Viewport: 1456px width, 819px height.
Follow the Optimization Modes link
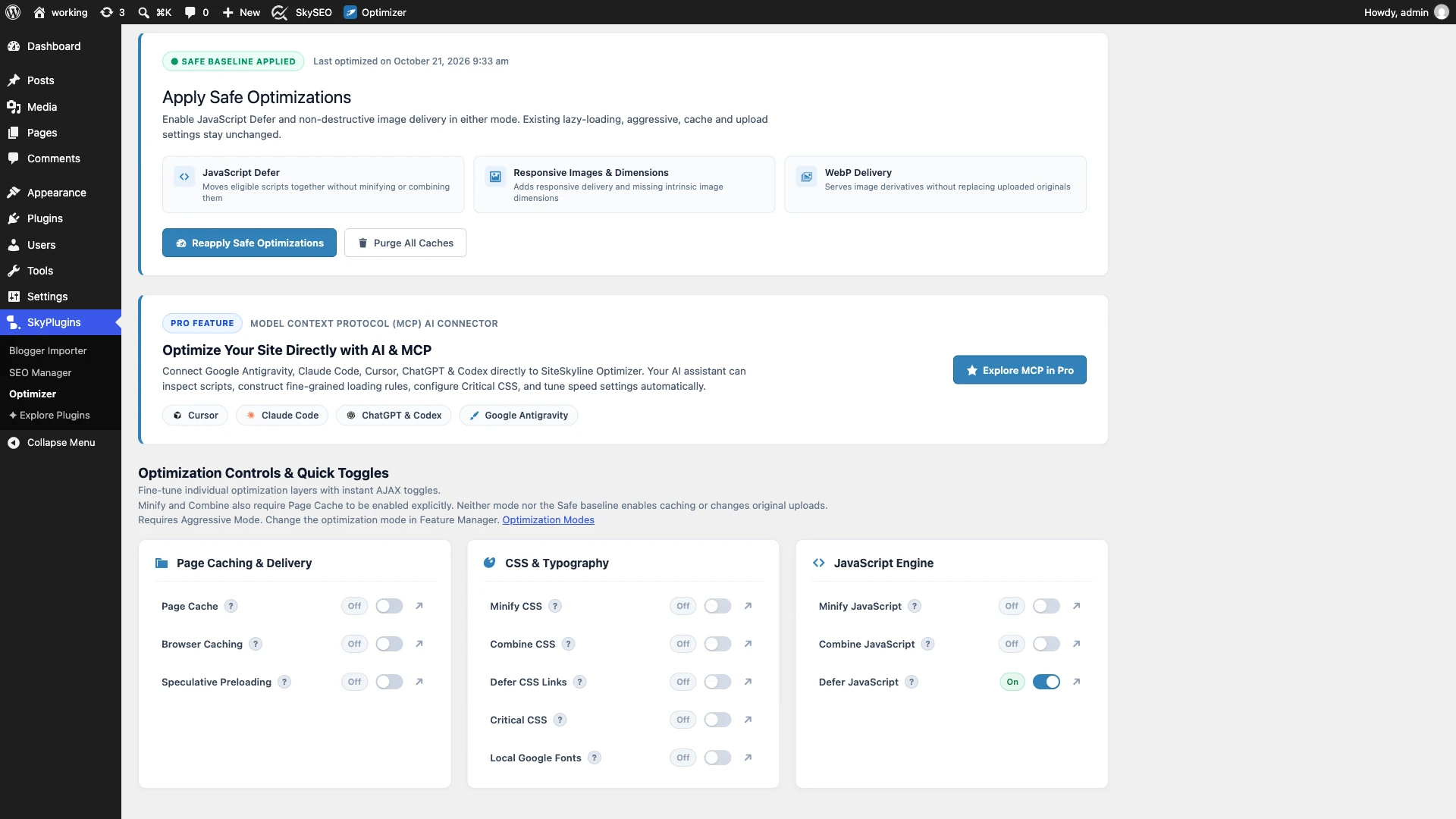tap(548, 519)
